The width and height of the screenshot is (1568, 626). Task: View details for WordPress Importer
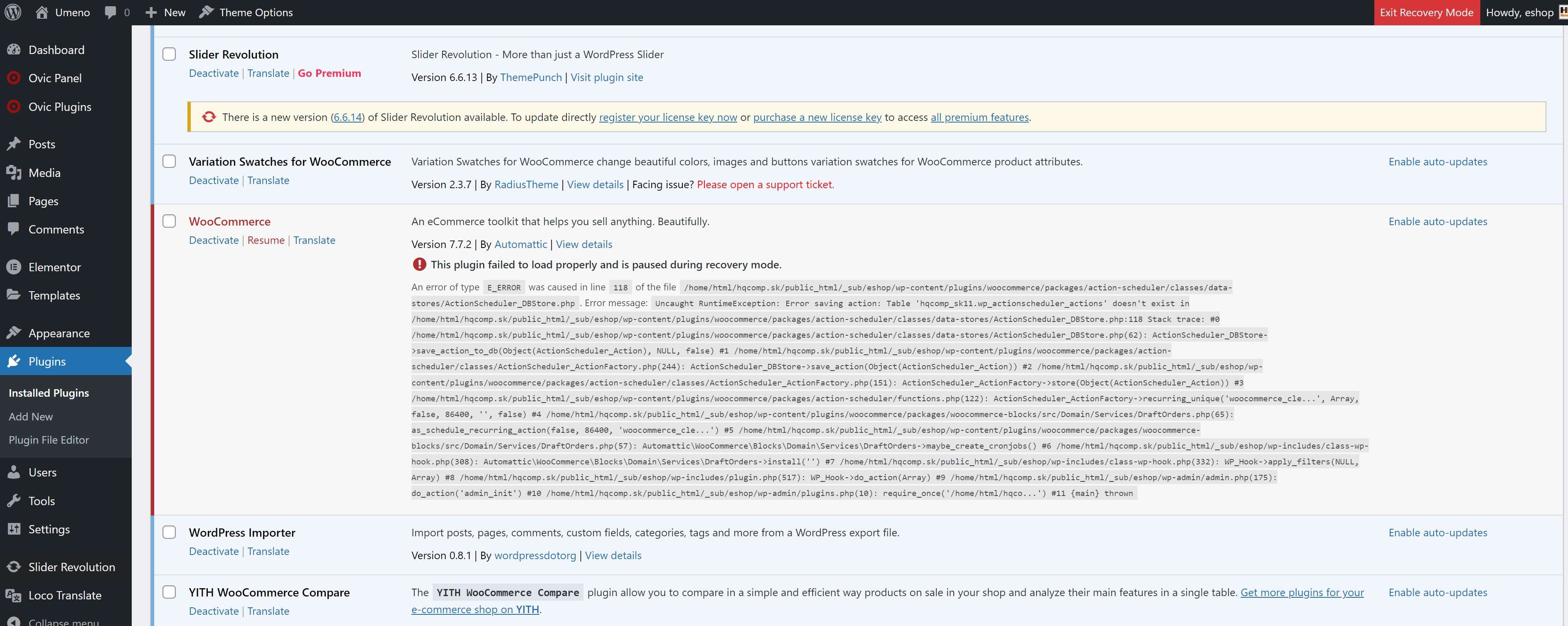pos(613,555)
